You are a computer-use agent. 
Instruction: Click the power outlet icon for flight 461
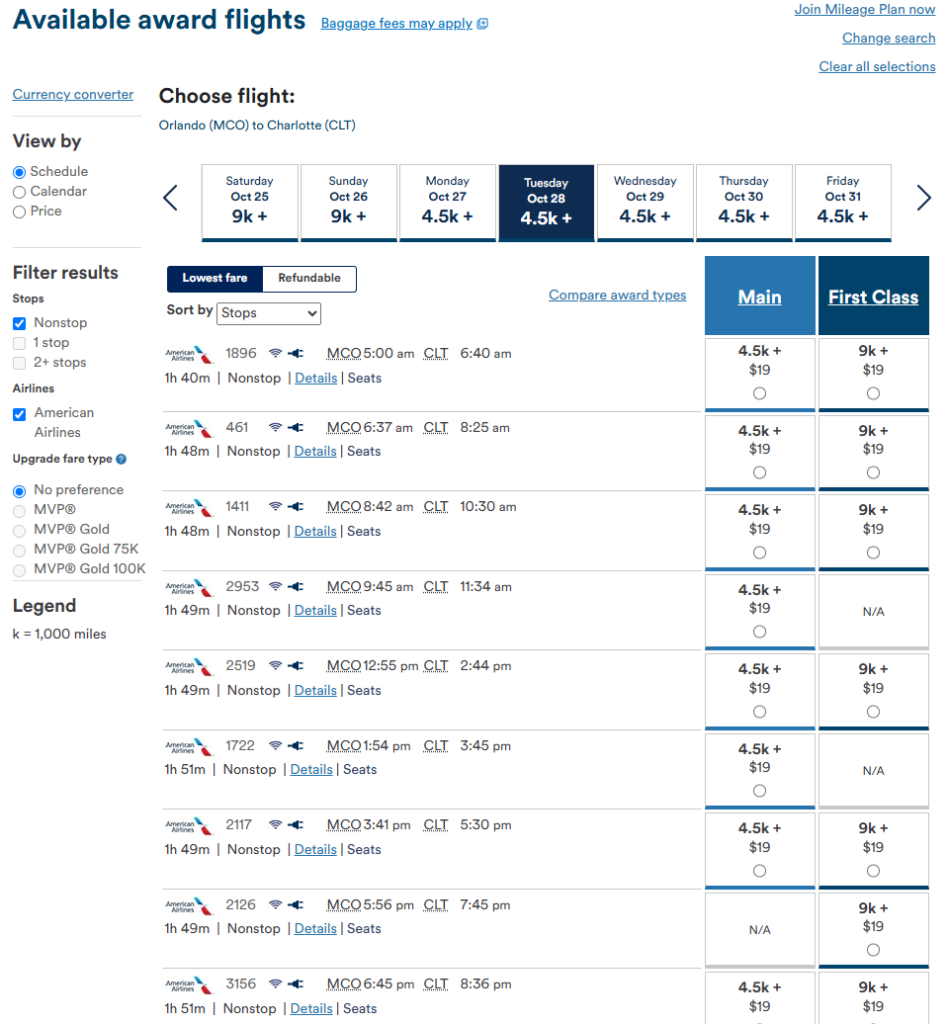[296, 428]
